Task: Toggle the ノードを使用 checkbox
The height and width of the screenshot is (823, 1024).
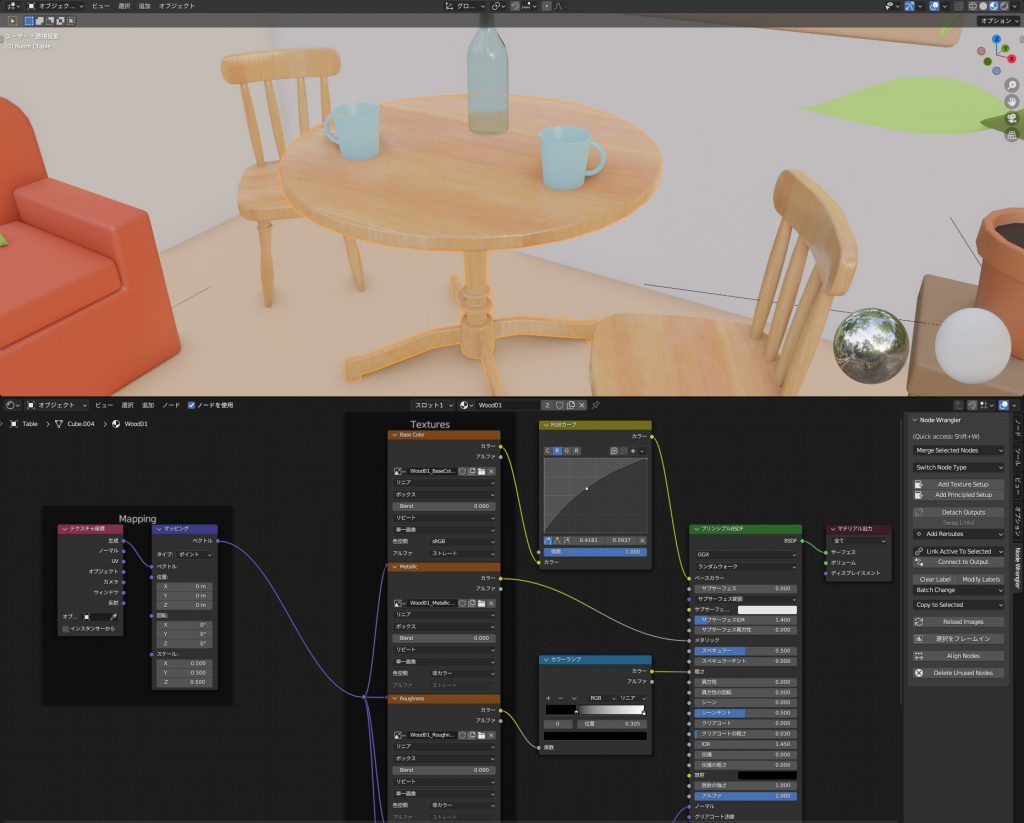Action: pos(192,405)
